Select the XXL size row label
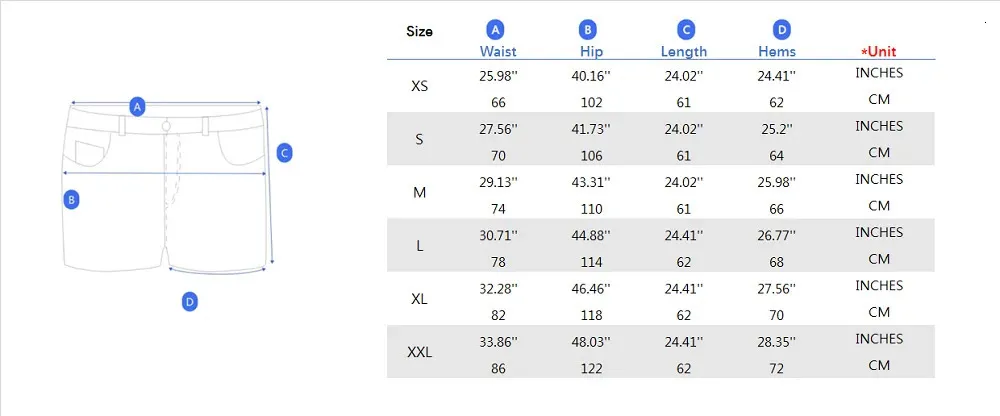This screenshot has width=1000, height=416. 420,352
